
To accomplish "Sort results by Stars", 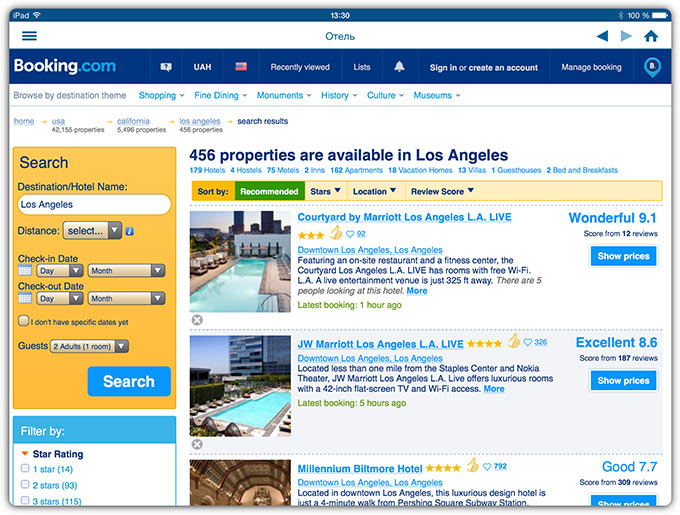I will 325,191.
